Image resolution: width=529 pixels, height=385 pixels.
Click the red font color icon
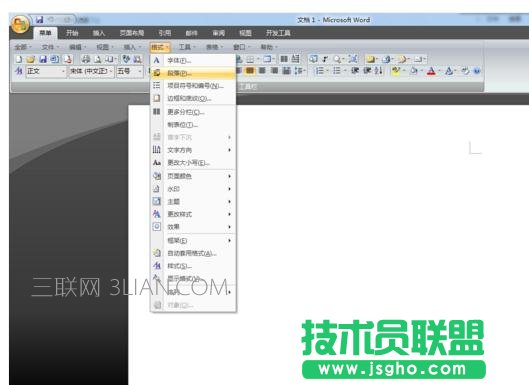point(431,71)
